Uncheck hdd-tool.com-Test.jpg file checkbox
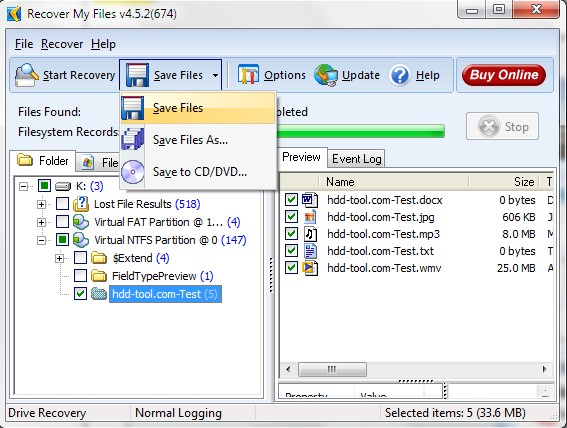The image size is (567, 428). coord(291,217)
